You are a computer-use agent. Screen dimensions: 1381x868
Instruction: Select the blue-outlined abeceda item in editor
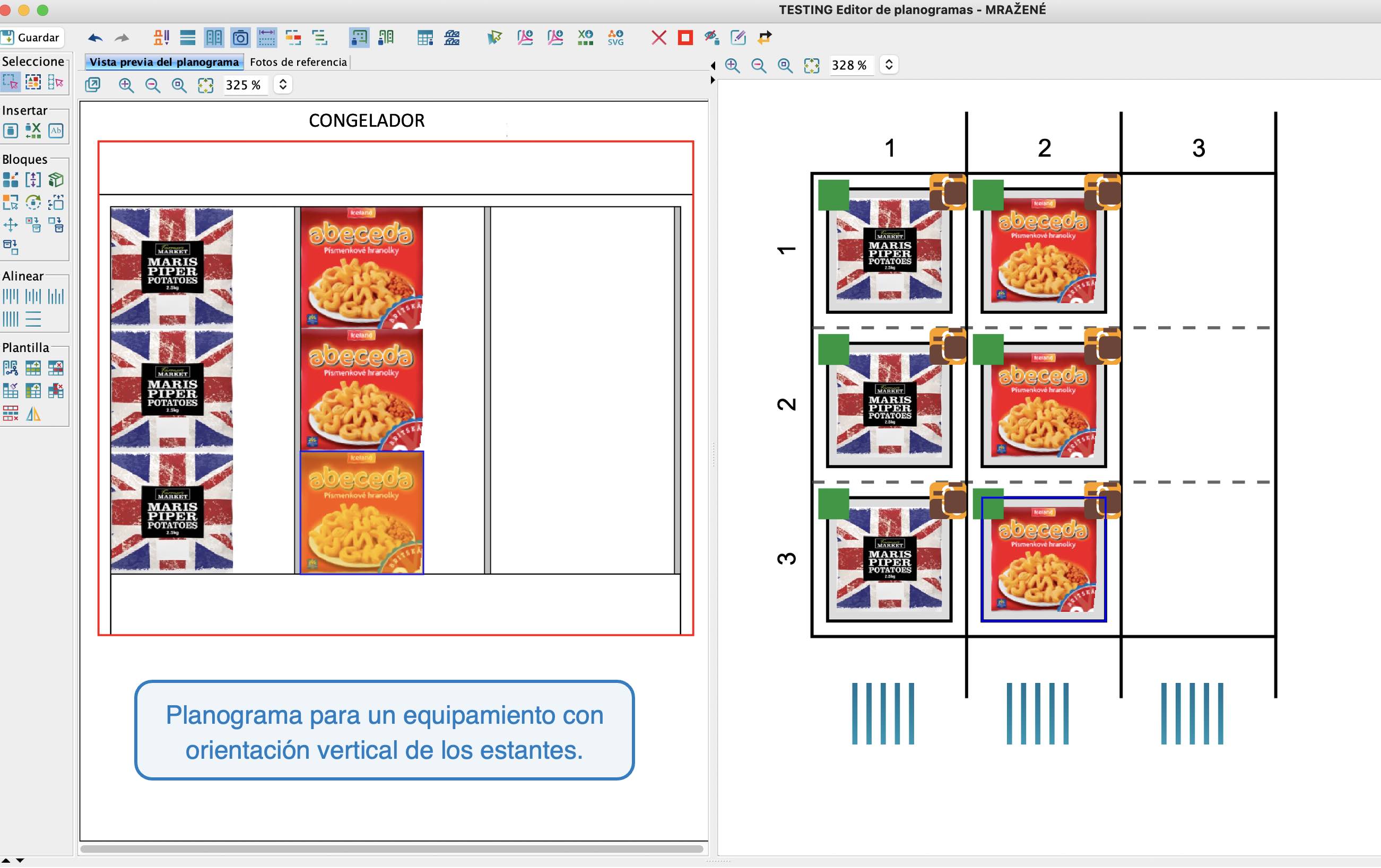1044,559
